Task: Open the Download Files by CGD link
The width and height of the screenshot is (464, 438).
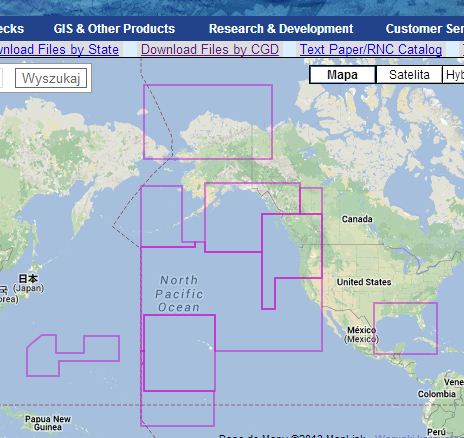Action: coord(210,49)
